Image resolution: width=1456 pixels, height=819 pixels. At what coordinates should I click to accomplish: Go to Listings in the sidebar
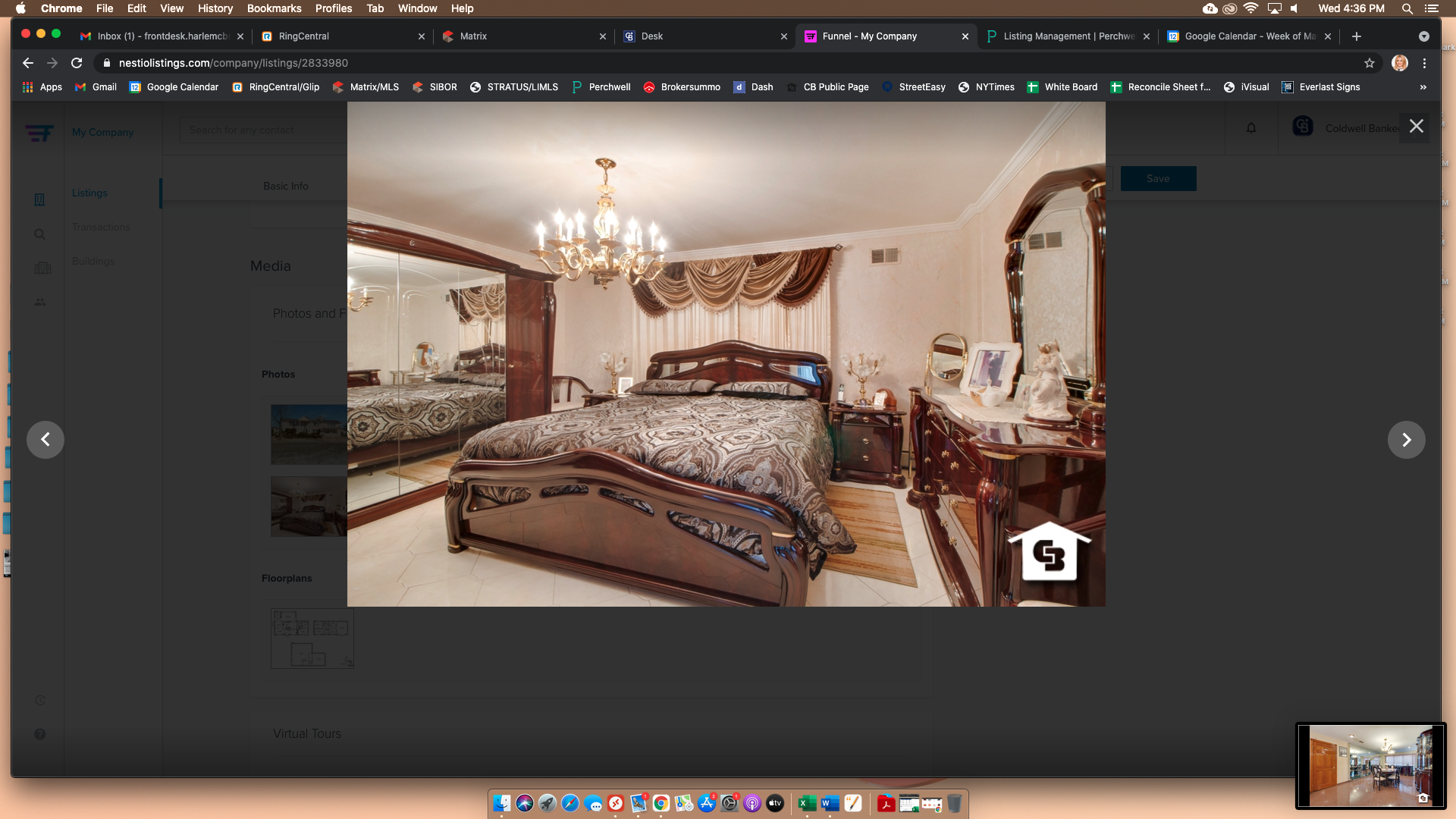[89, 193]
